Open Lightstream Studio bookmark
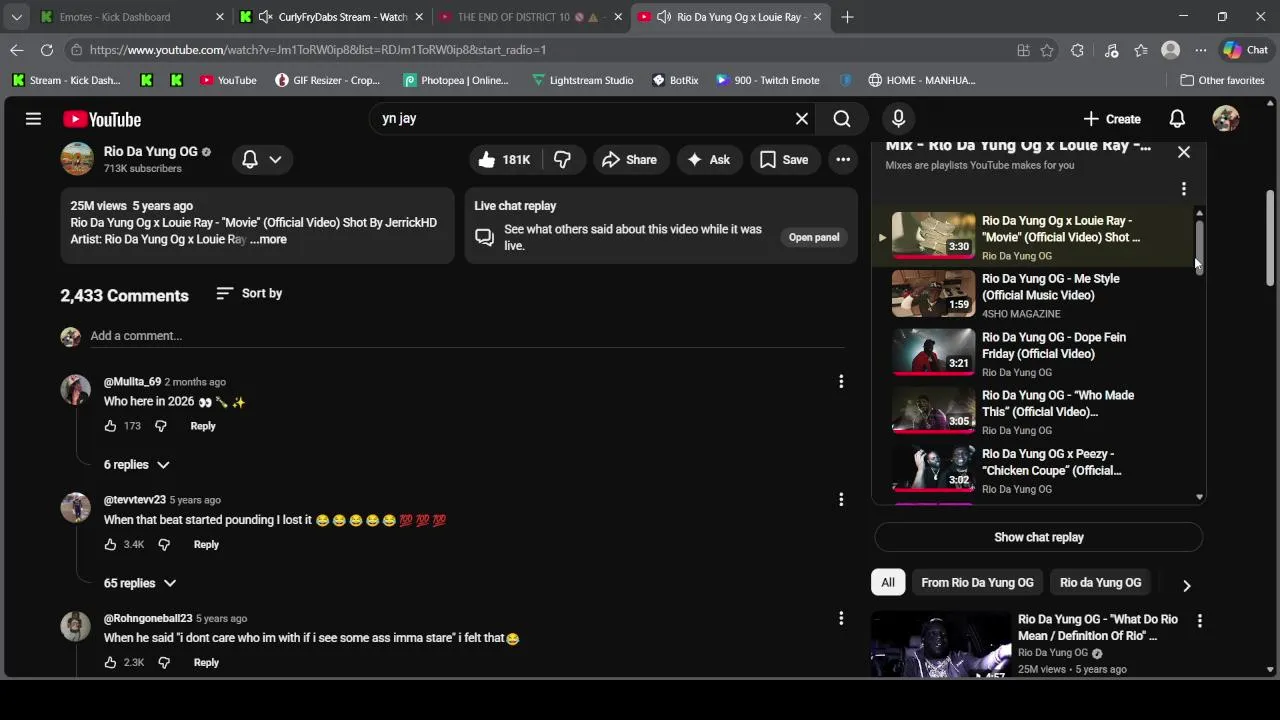The height and width of the screenshot is (720, 1280). [x=581, y=80]
